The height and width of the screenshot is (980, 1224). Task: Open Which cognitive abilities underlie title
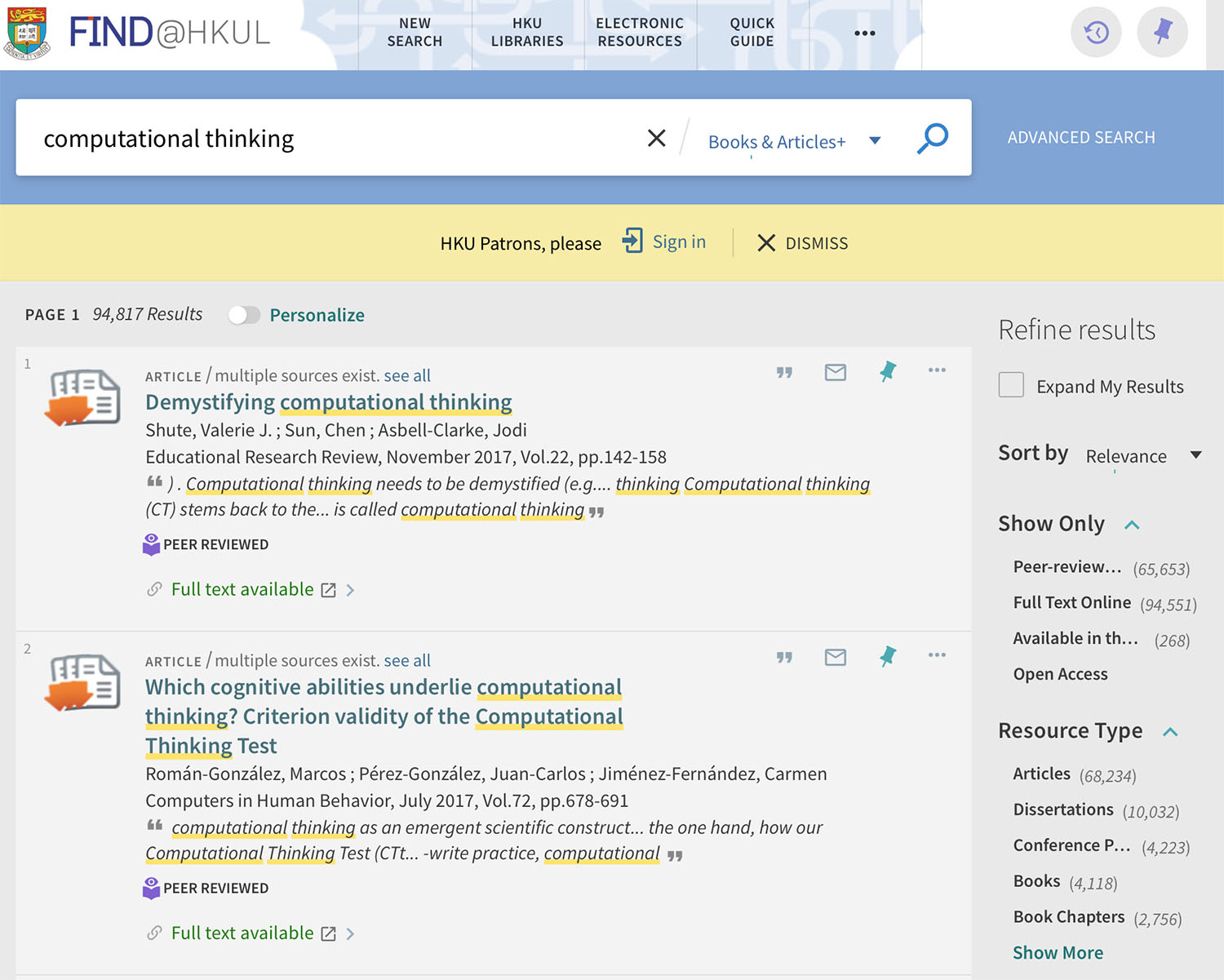coord(384,716)
